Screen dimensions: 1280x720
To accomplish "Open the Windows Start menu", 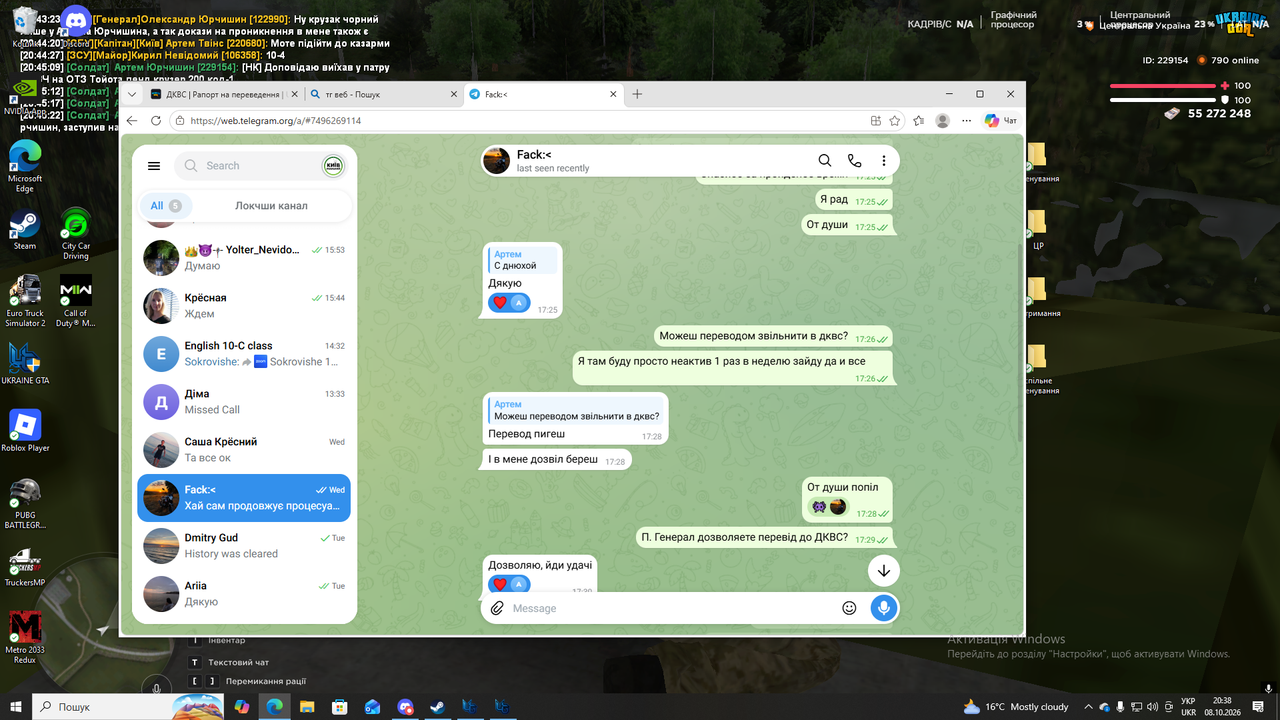I will point(16,707).
